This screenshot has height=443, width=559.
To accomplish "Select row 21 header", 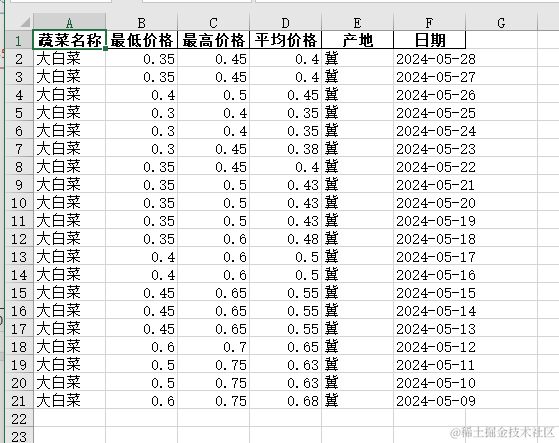I will 19,400.
